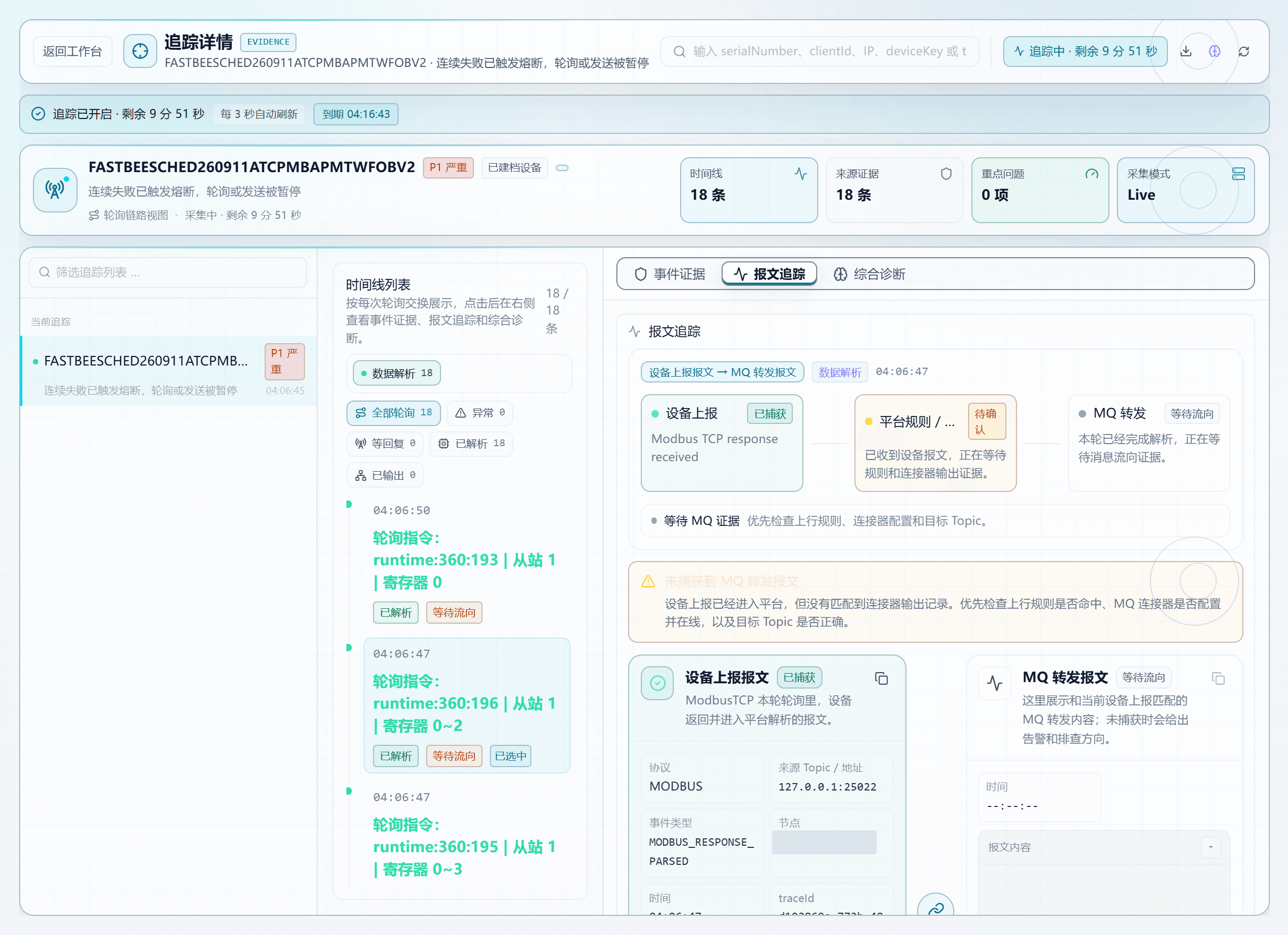Click the small pill toggle after 已建档设备
1288x935 pixels.
click(x=562, y=168)
